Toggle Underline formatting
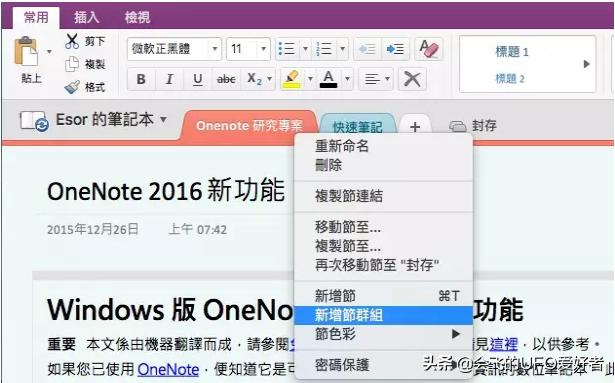This screenshot has height=383, width=615. click(198, 79)
